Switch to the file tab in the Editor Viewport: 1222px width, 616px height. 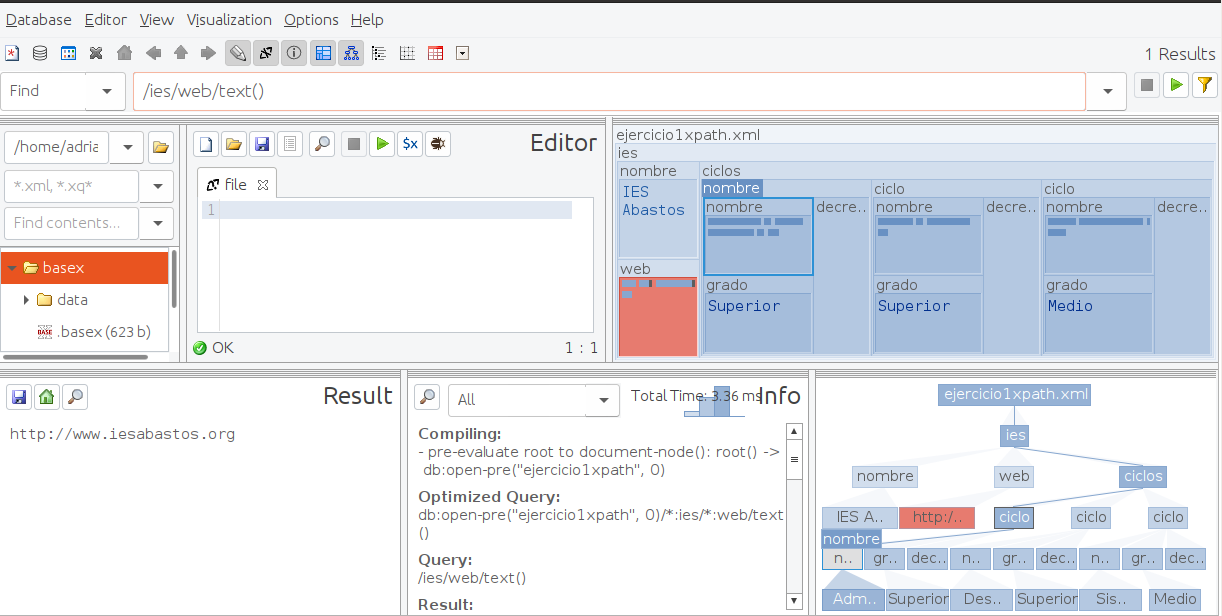coord(235,184)
